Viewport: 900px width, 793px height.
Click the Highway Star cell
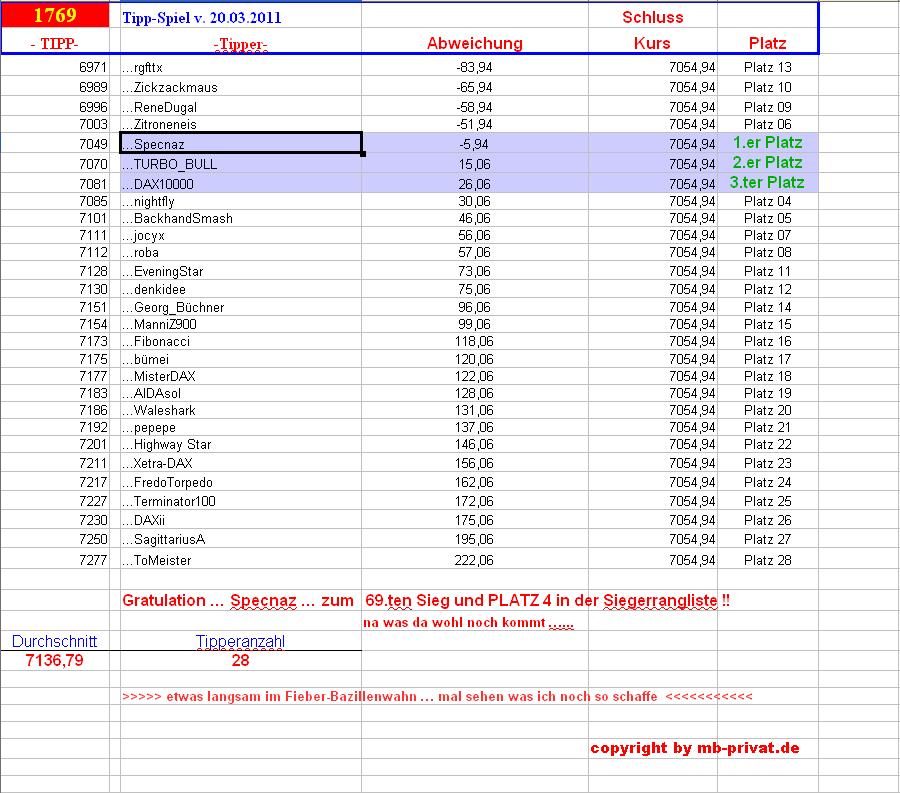pos(240,444)
